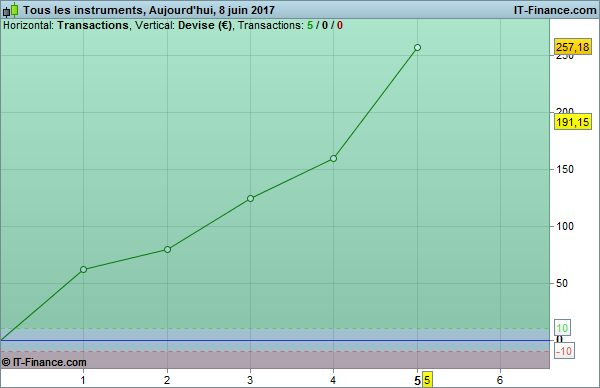Select data point at transaction 3
This screenshot has width=600, height=388.
point(250,198)
